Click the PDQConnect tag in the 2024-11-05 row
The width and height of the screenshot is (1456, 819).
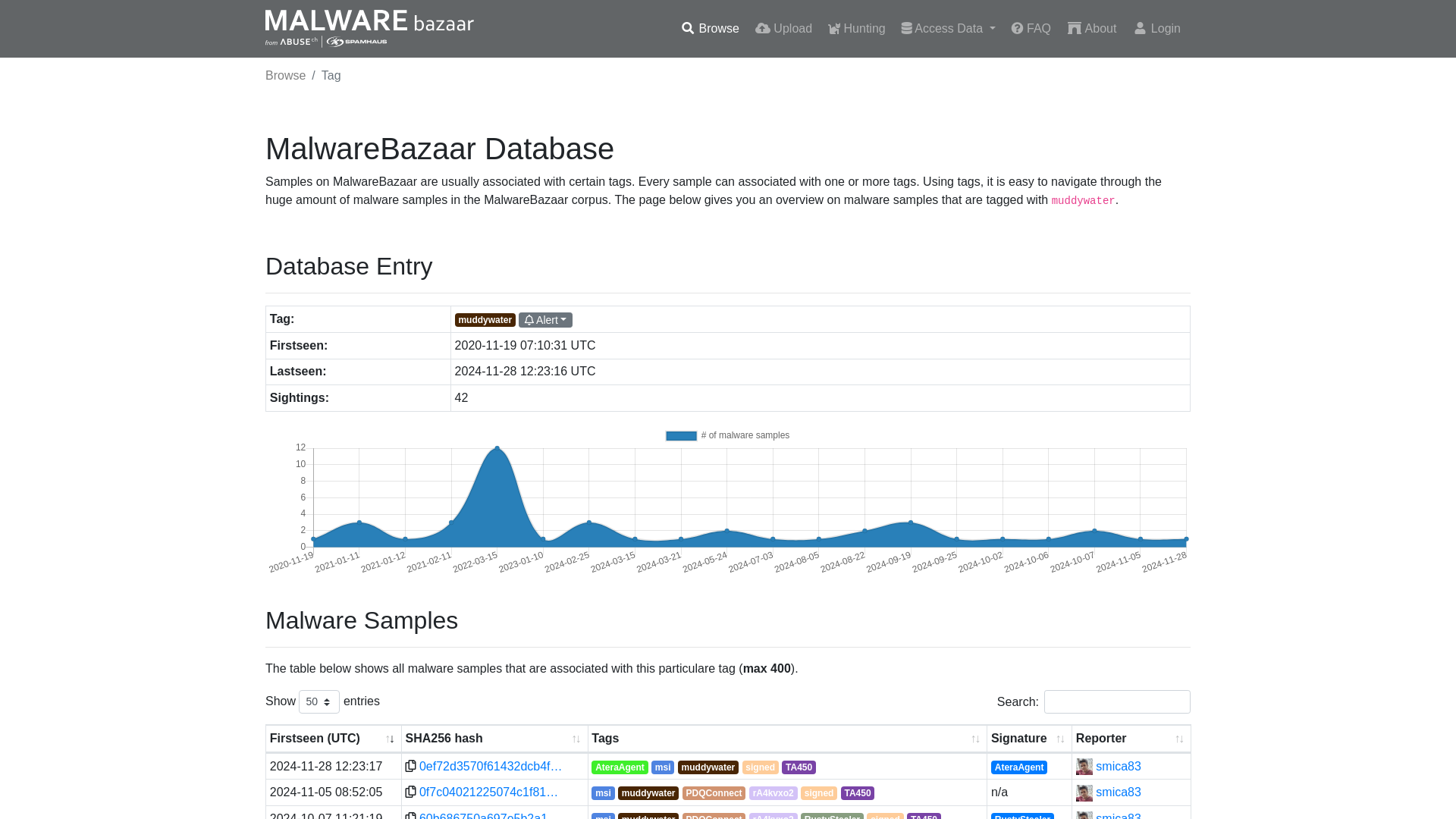[x=714, y=793]
